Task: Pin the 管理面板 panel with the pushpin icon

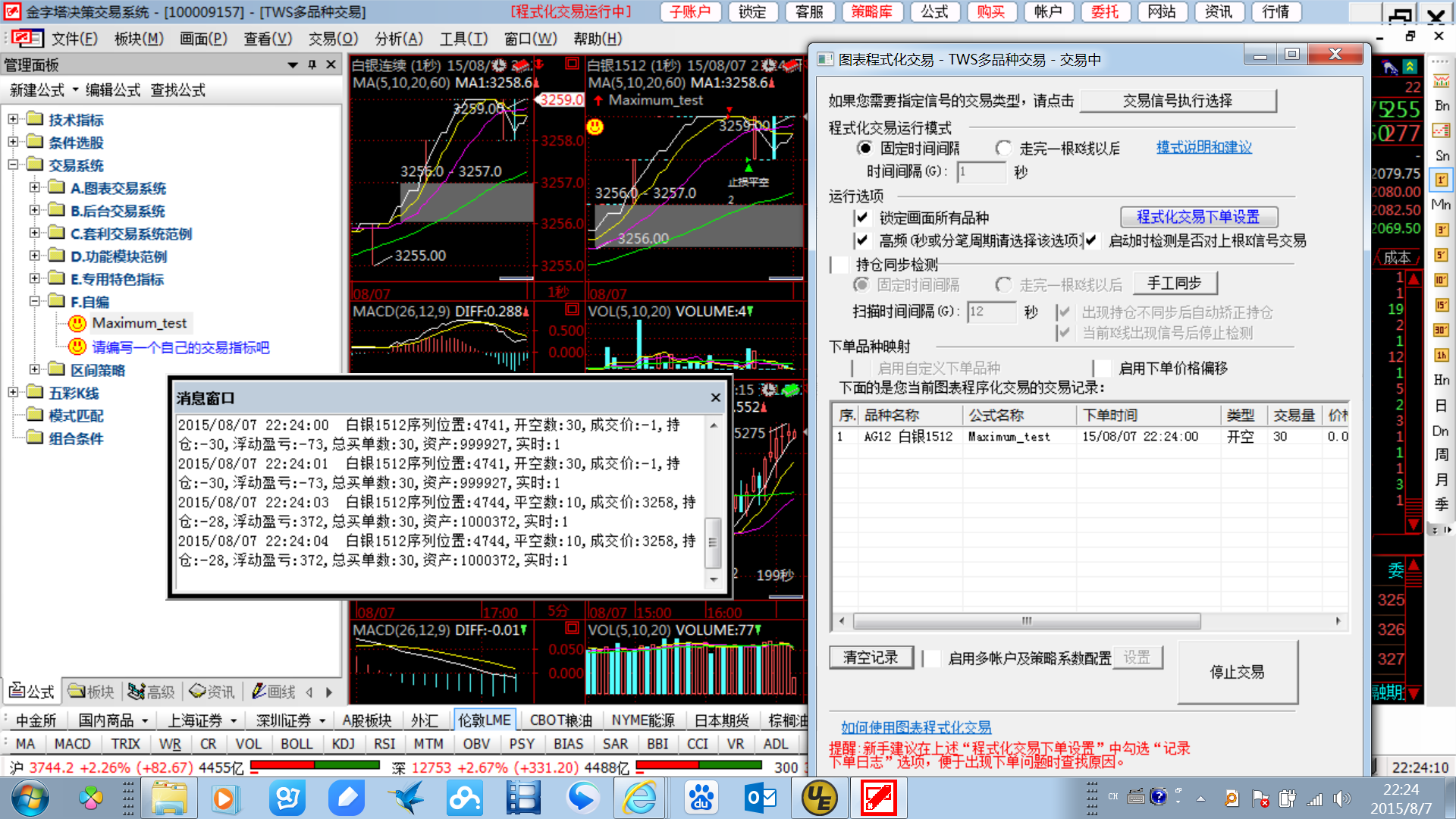Action: click(312, 65)
